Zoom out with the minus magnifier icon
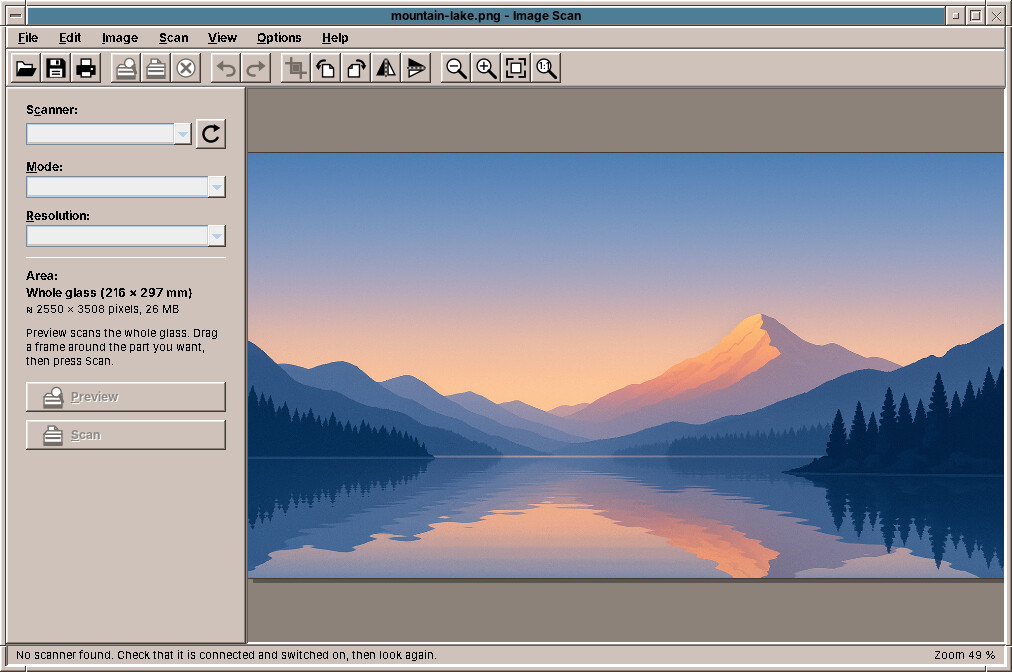The image size is (1012, 672). [x=456, y=68]
